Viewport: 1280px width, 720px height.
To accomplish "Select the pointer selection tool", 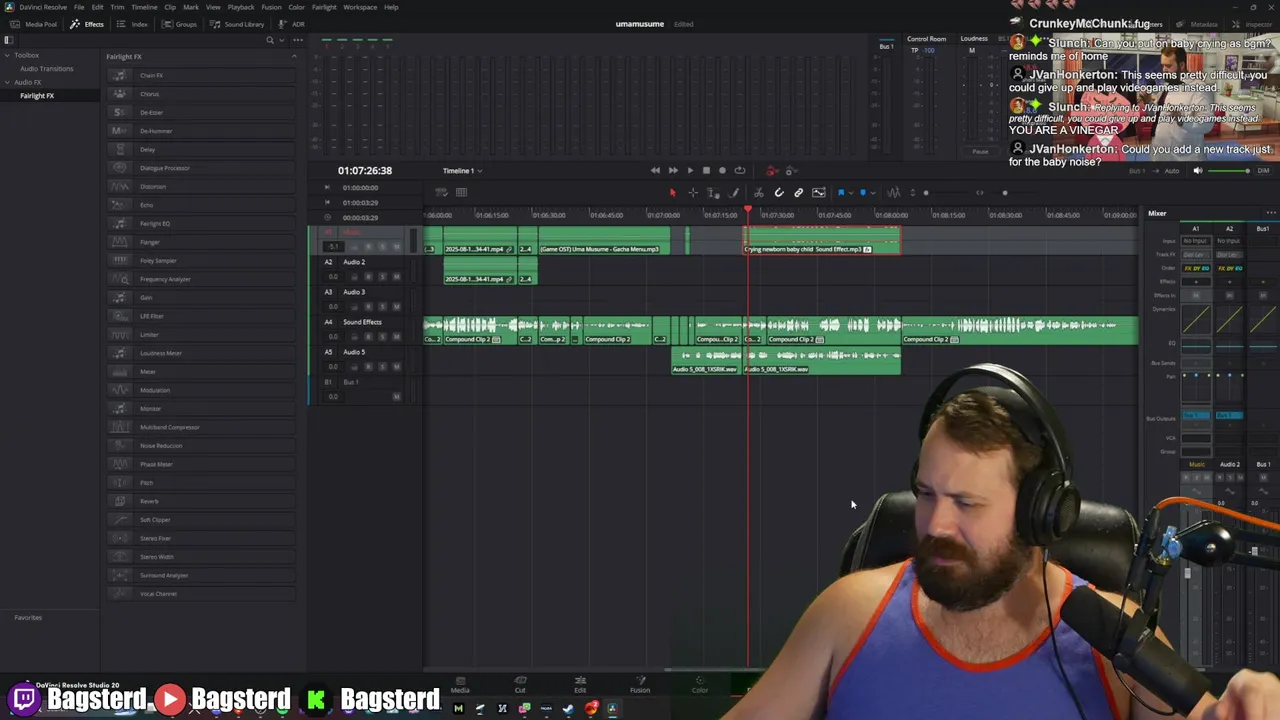I will [x=672, y=192].
